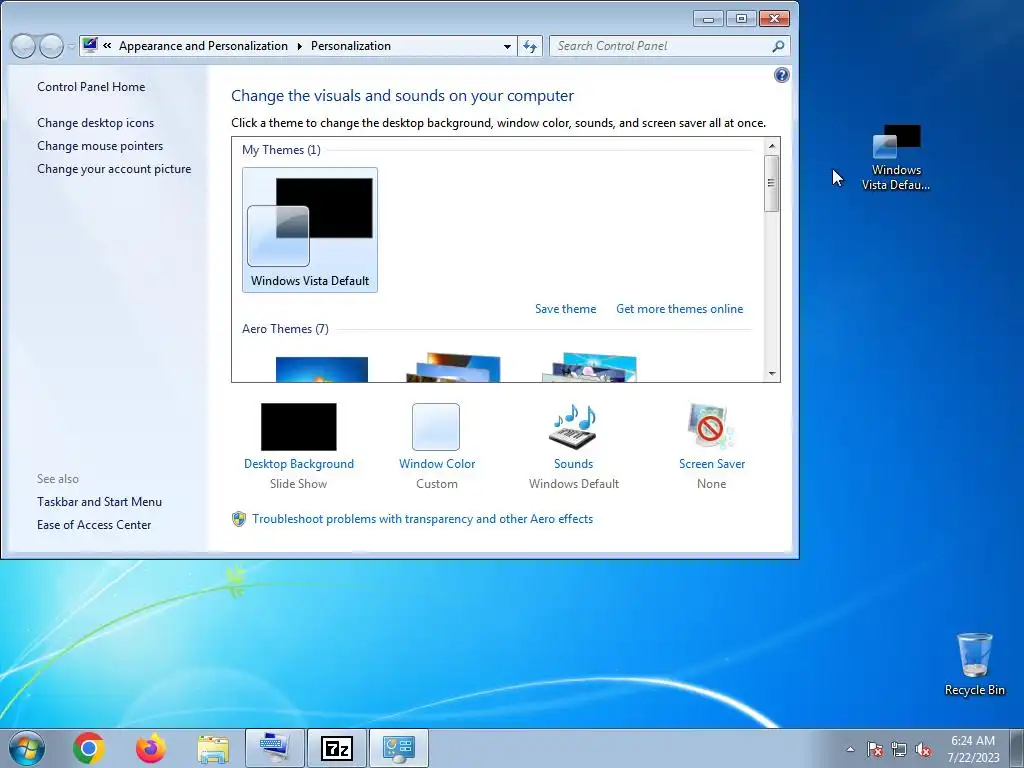Screen dimensions: 1024x768
Task: Open the Sounds icon with piano keys
Action: (x=573, y=426)
